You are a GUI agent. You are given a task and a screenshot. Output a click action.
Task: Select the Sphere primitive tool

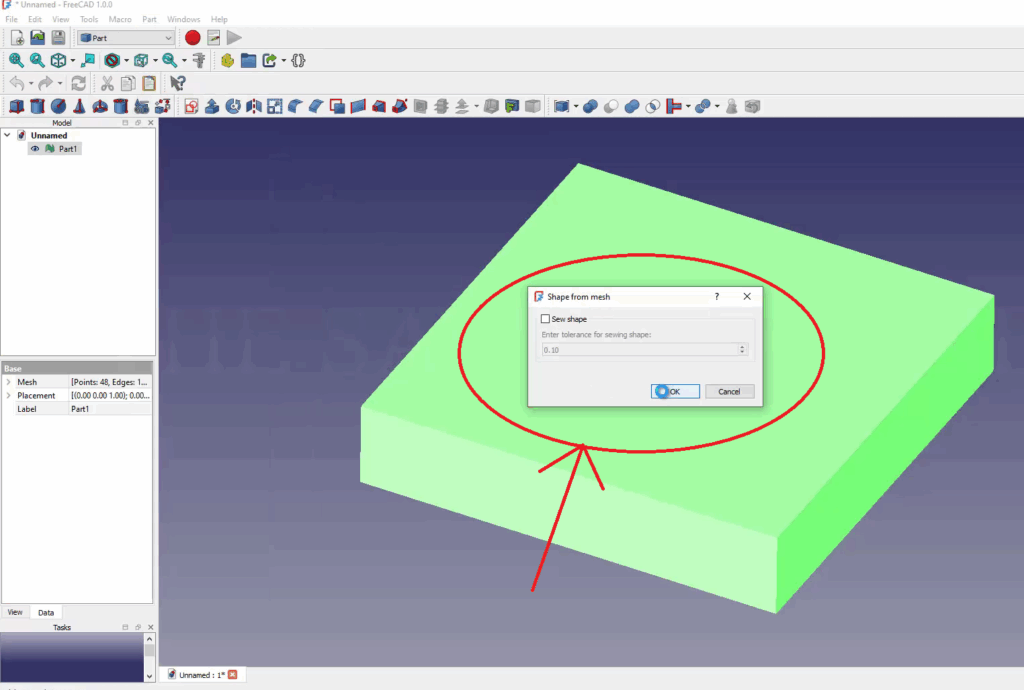[x=58, y=105]
